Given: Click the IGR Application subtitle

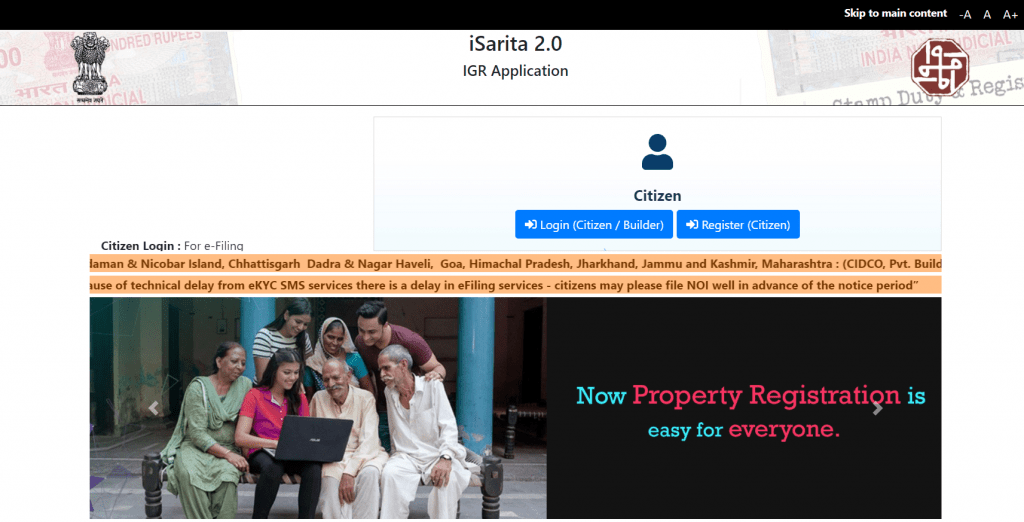Looking at the screenshot, I should (x=515, y=71).
